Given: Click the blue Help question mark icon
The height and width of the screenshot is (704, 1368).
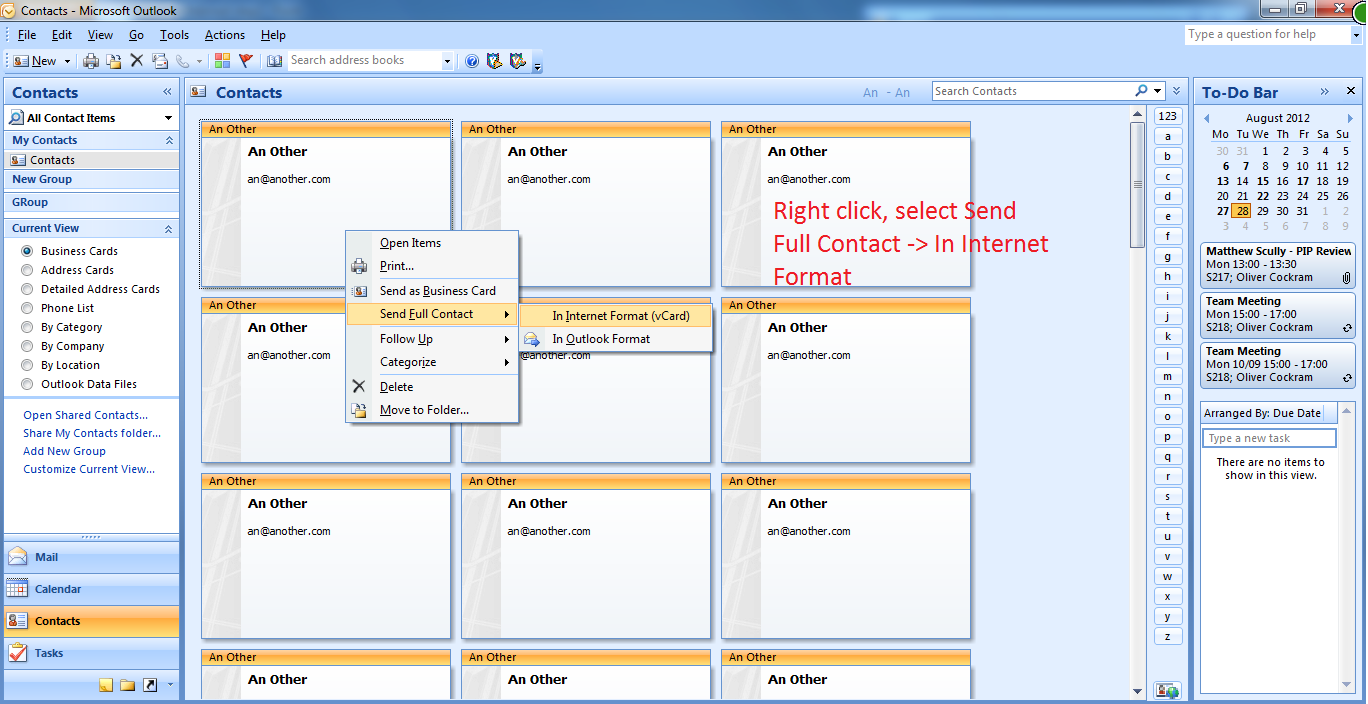Looking at the screenshot, I should pos(472,61).
